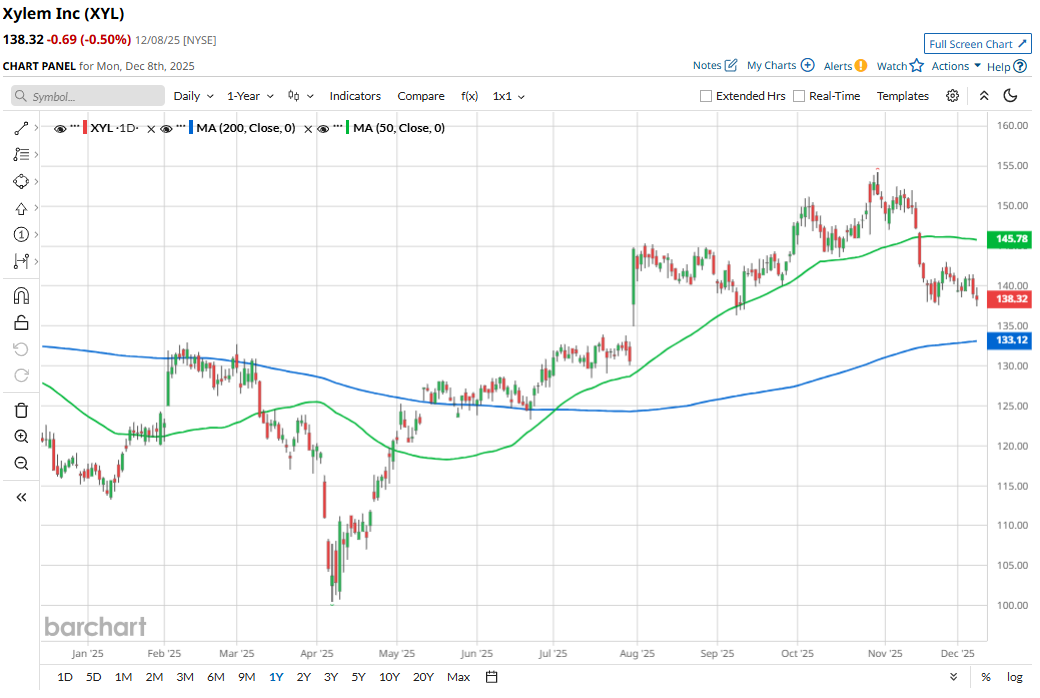Click the Full Screen Chart button
This screenshot has width=1040, height=698.
tap(978, 44)
